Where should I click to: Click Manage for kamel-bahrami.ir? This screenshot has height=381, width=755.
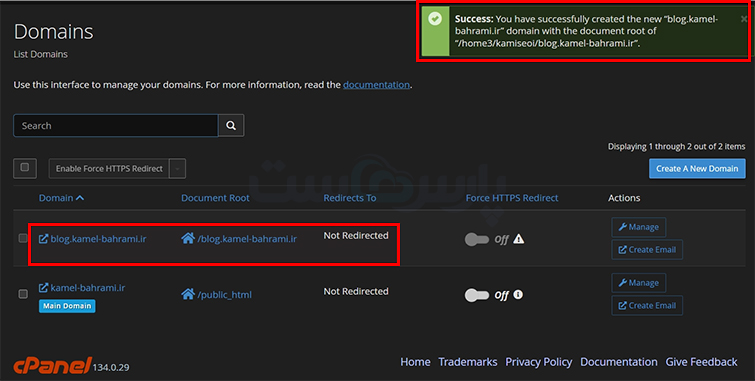click(638, 283)
